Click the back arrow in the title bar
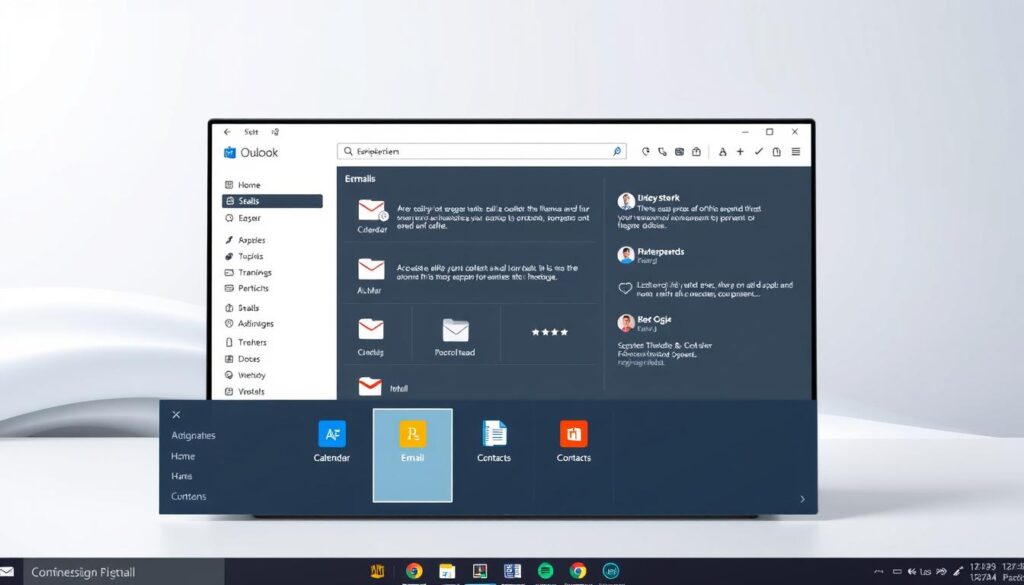This screenshot has width=1024, height=585. pyautogui.click(x=227, y=132)
